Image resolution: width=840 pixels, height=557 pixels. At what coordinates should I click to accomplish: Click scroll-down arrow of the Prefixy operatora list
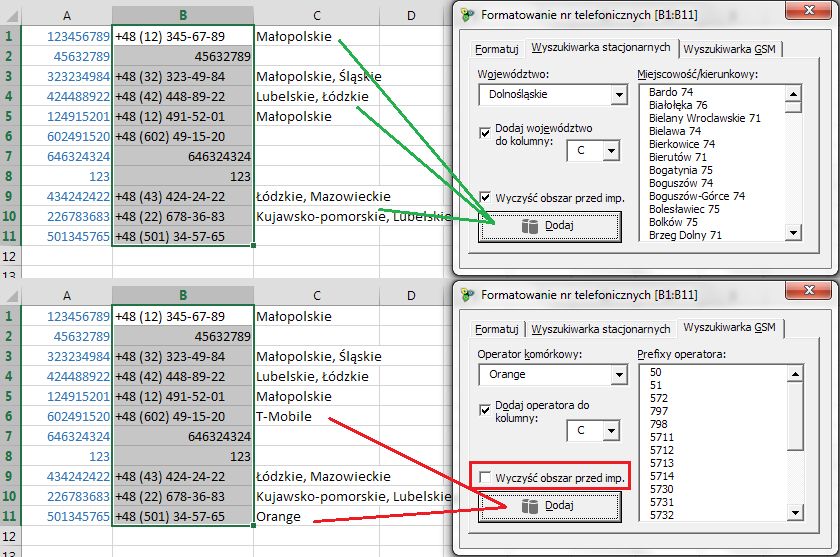point(796,513)
